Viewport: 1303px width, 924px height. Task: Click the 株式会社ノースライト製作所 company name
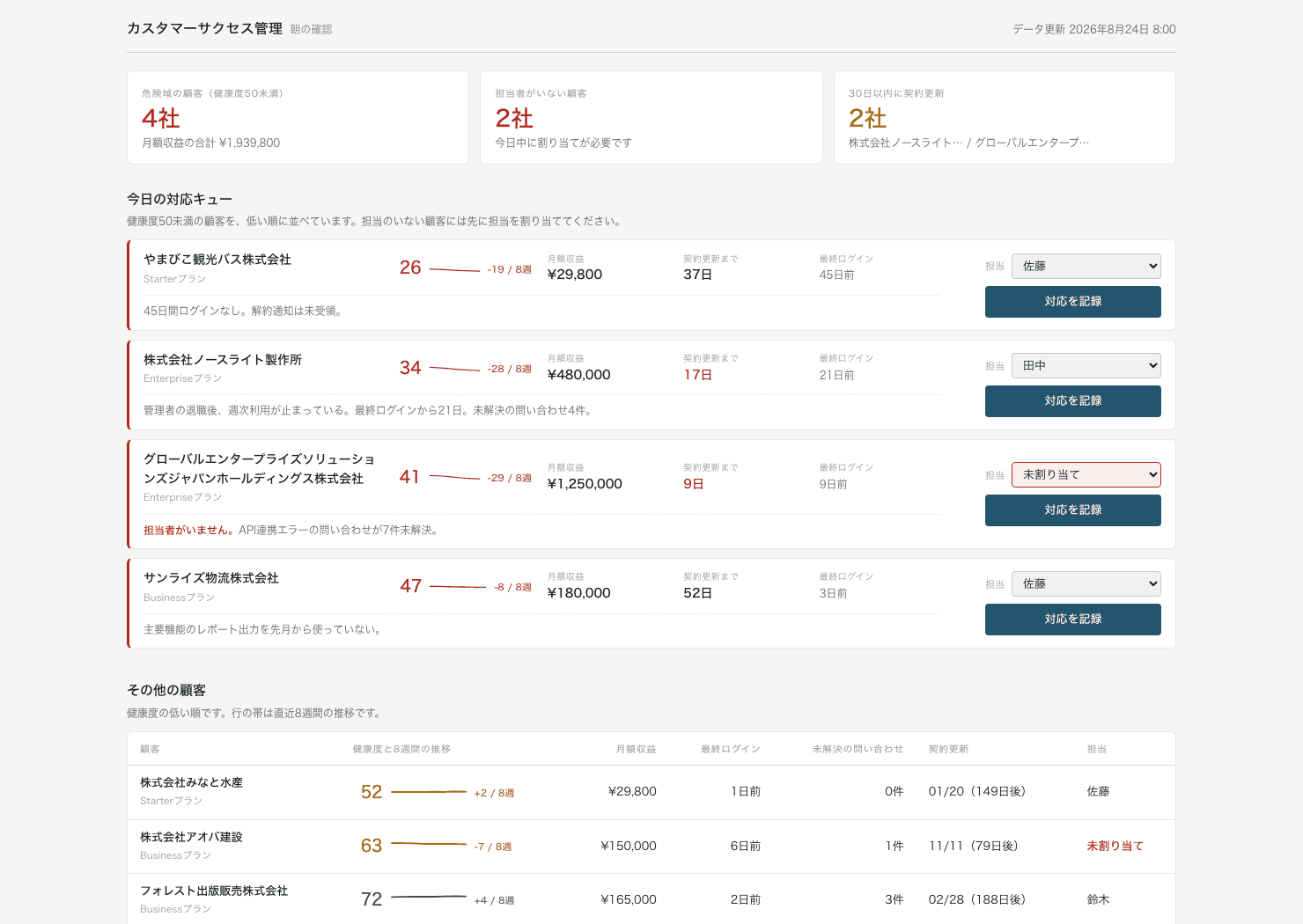pos(223,360)
